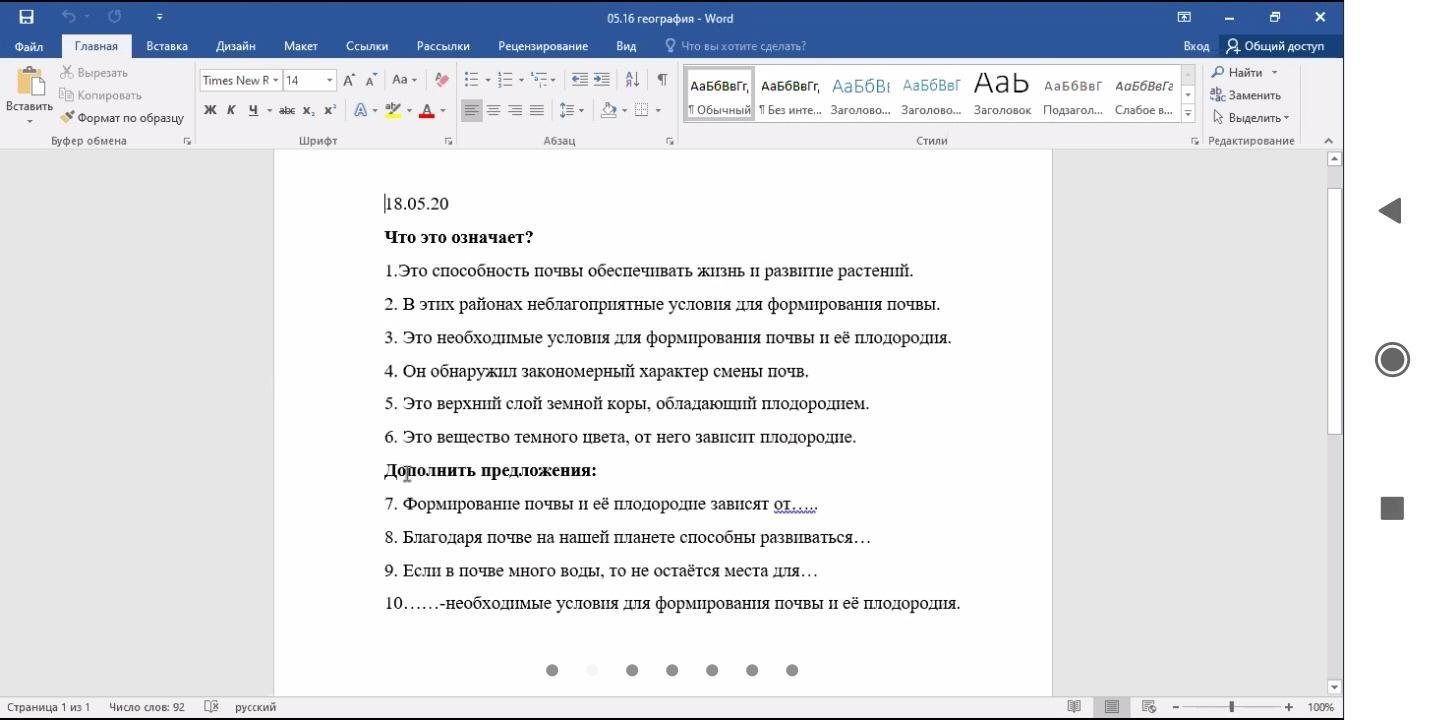This screenshot has width=1440, height=720.
Task: Sort paragraphs with the А-Я sort icon
Action: click(x=632, y=80)
